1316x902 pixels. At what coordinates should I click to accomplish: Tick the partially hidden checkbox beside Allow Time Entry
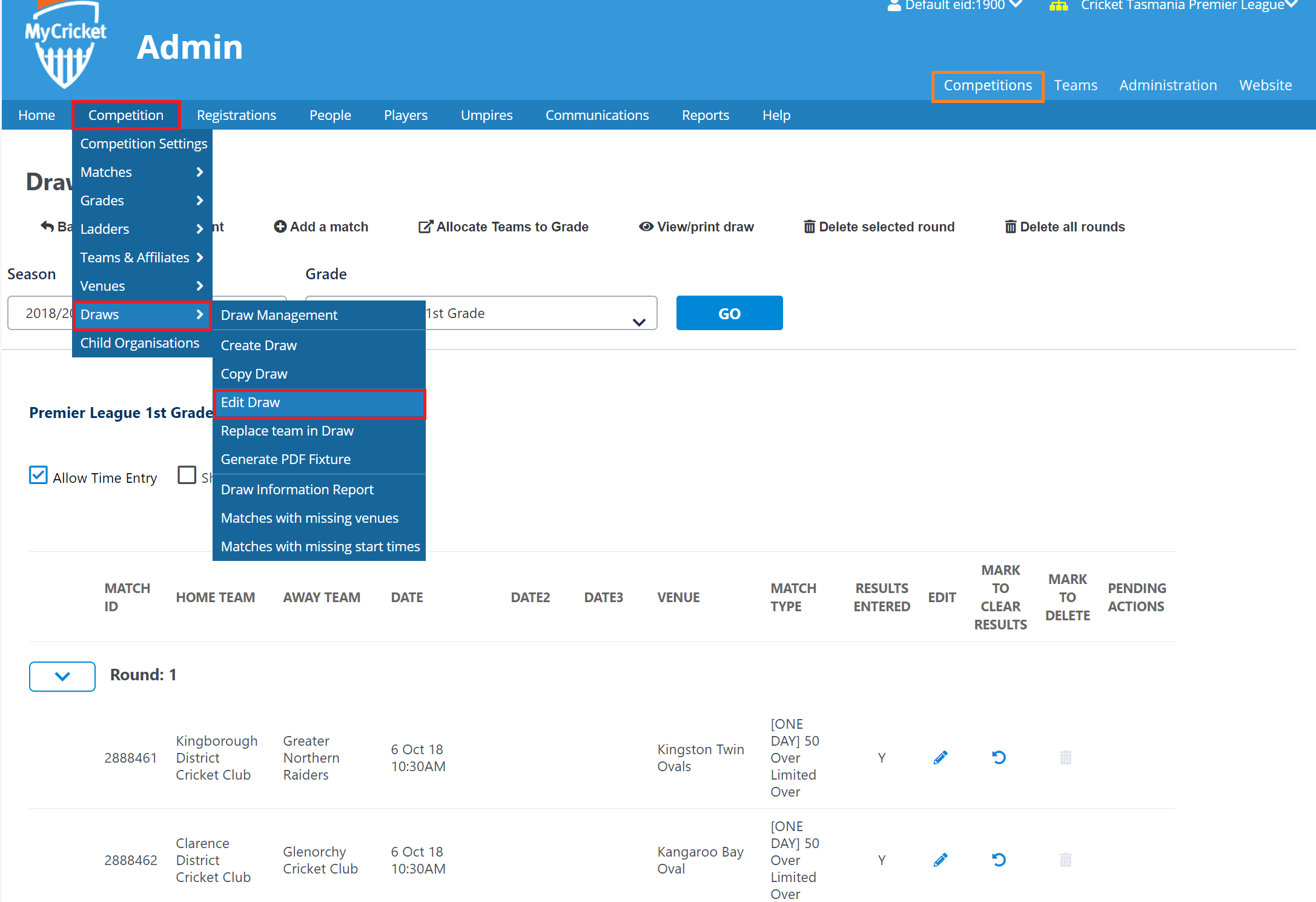pos(187,475)
